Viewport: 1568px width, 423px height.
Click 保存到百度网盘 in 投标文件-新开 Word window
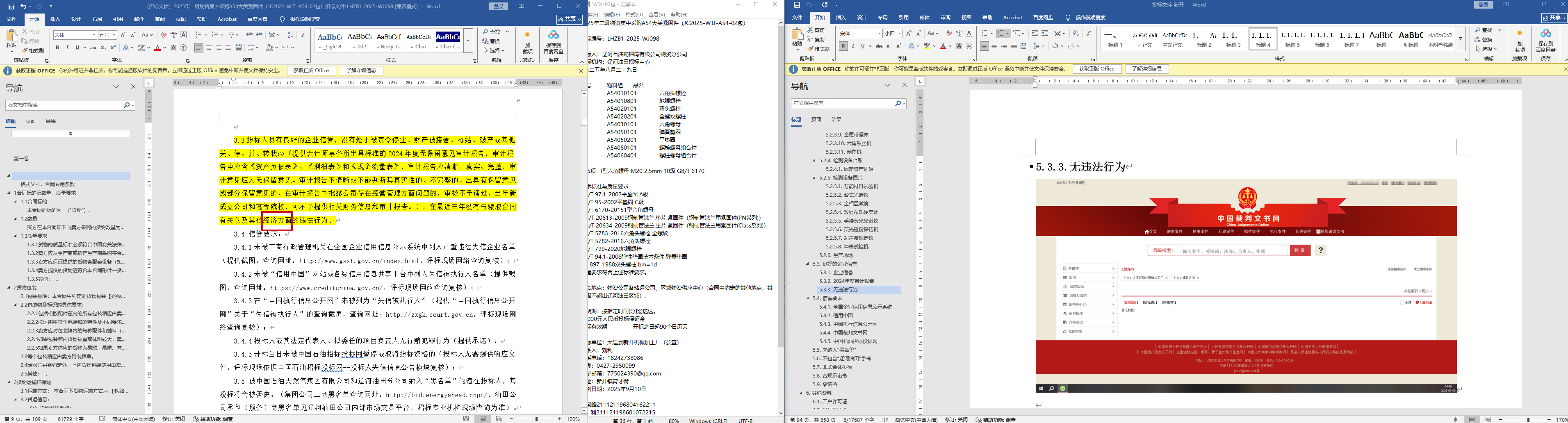(1545, 40)
